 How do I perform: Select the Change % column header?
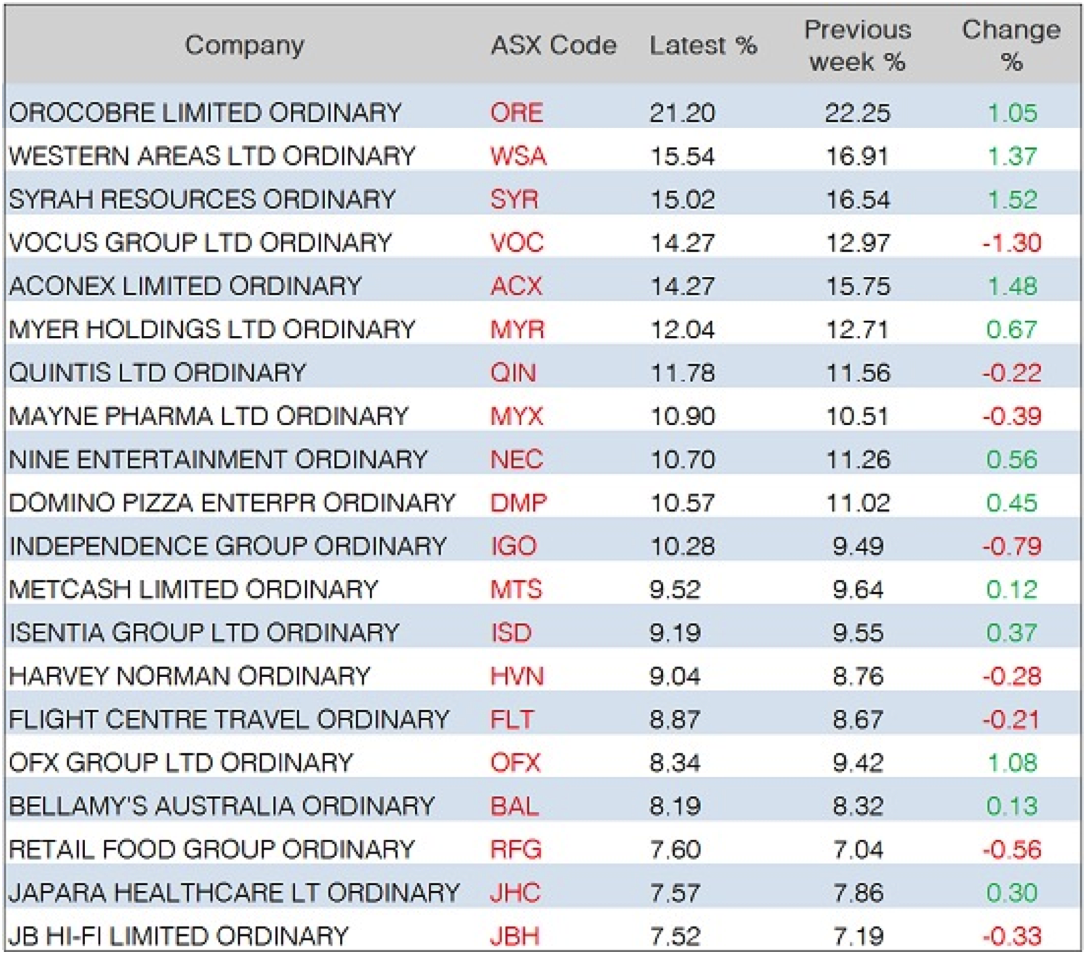coord(1011,46)
